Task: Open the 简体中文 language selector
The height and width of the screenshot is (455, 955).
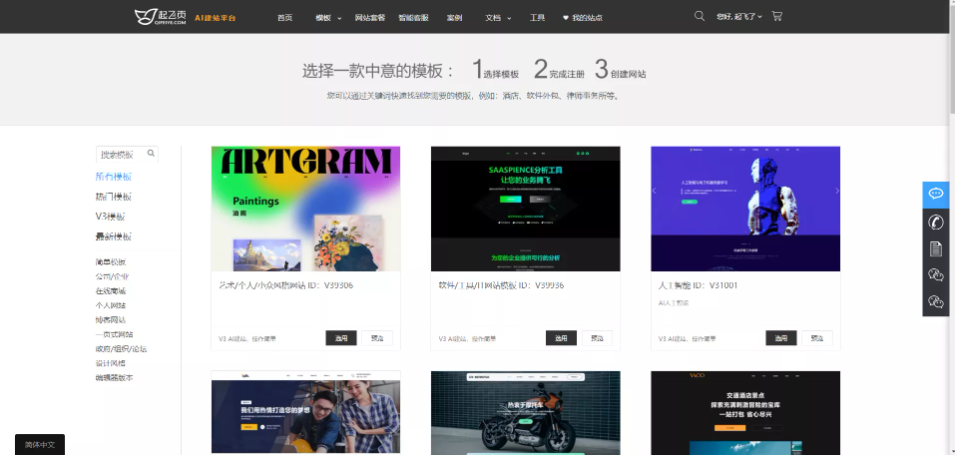Action: point(40,445)
